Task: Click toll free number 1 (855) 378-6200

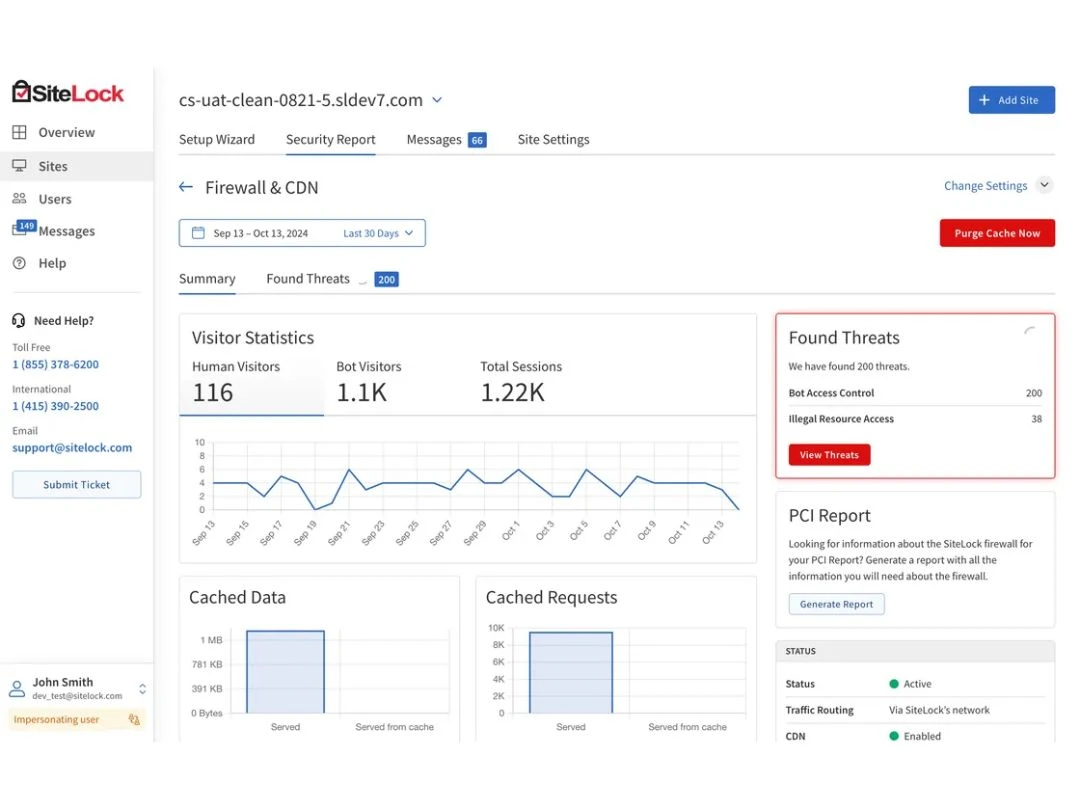Action: pos(56,364)
